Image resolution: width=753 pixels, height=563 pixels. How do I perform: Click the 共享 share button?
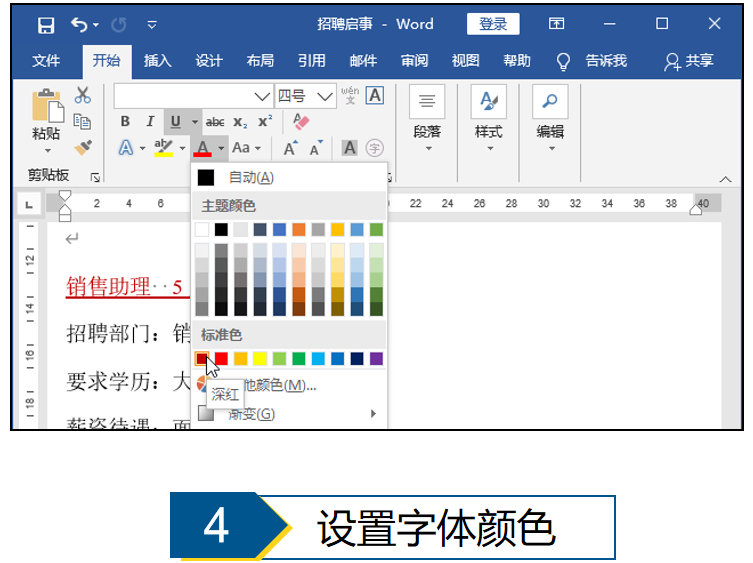click(690, 61)
